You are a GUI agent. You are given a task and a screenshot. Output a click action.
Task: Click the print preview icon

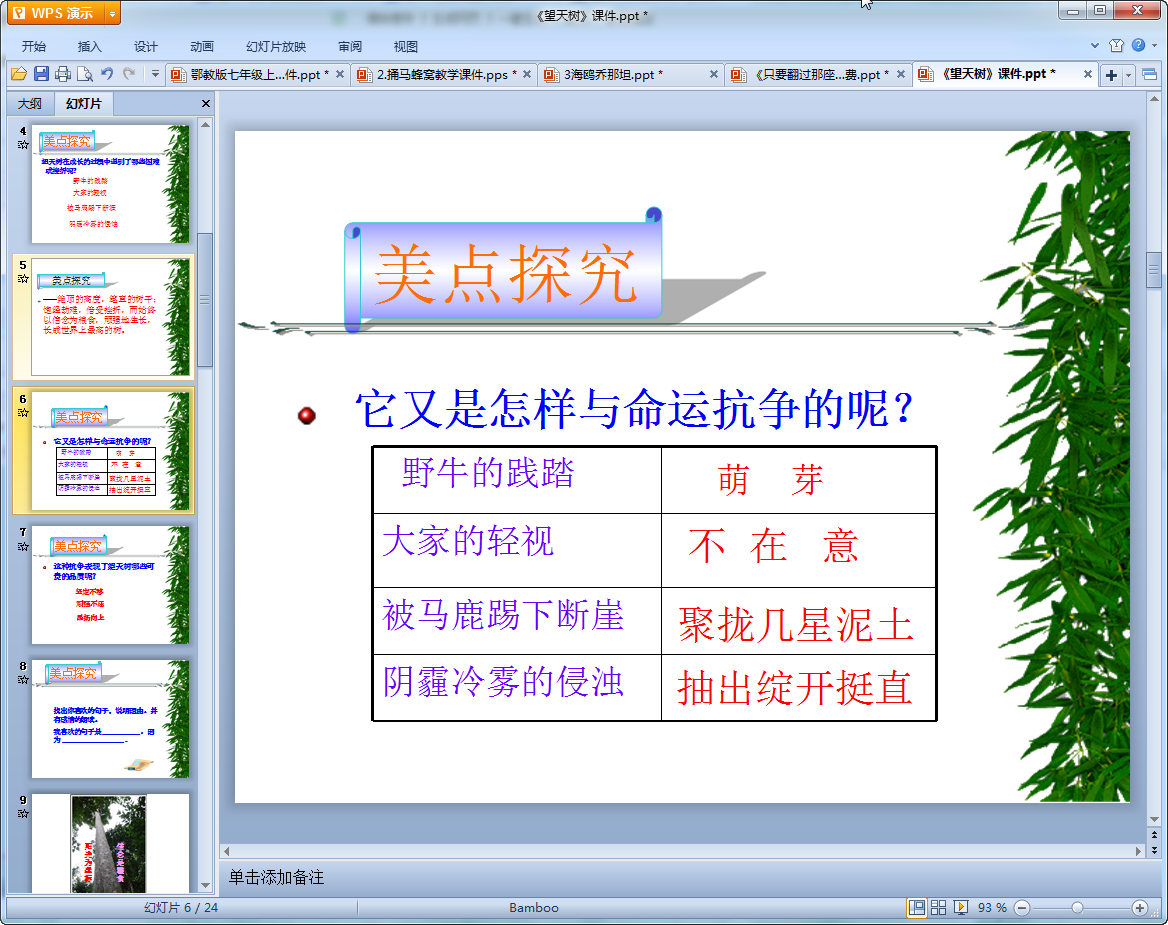(x=85, y=74)
